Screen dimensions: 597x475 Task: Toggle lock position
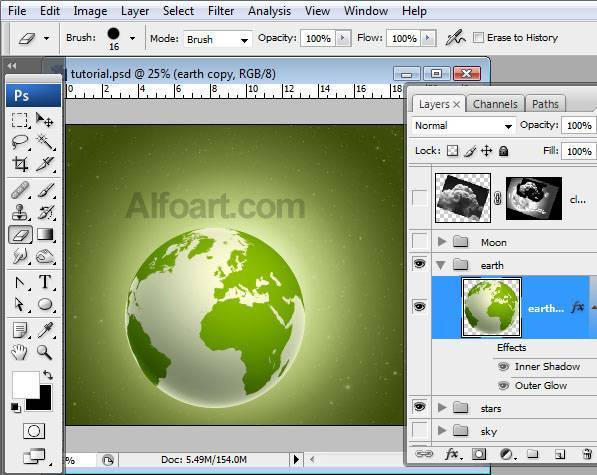point(487,151)
